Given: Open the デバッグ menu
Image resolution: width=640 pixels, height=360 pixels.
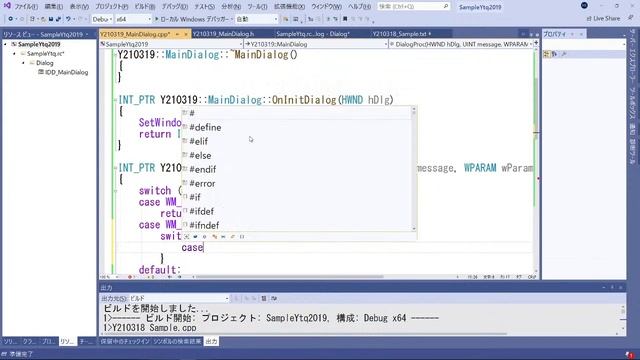Looking at the screenshot, I should pyautogui.click(x=175, y=7).
